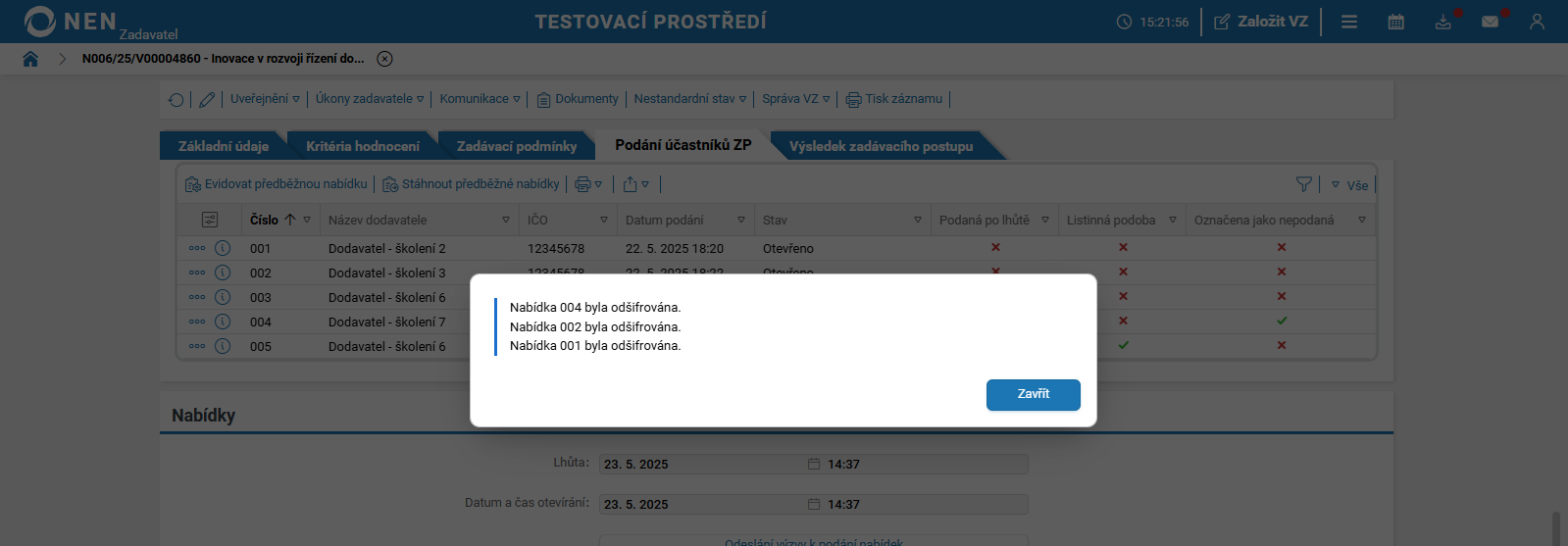
Task: Open Název dodavatele column filter arrow
Action: tap(506, 221)
